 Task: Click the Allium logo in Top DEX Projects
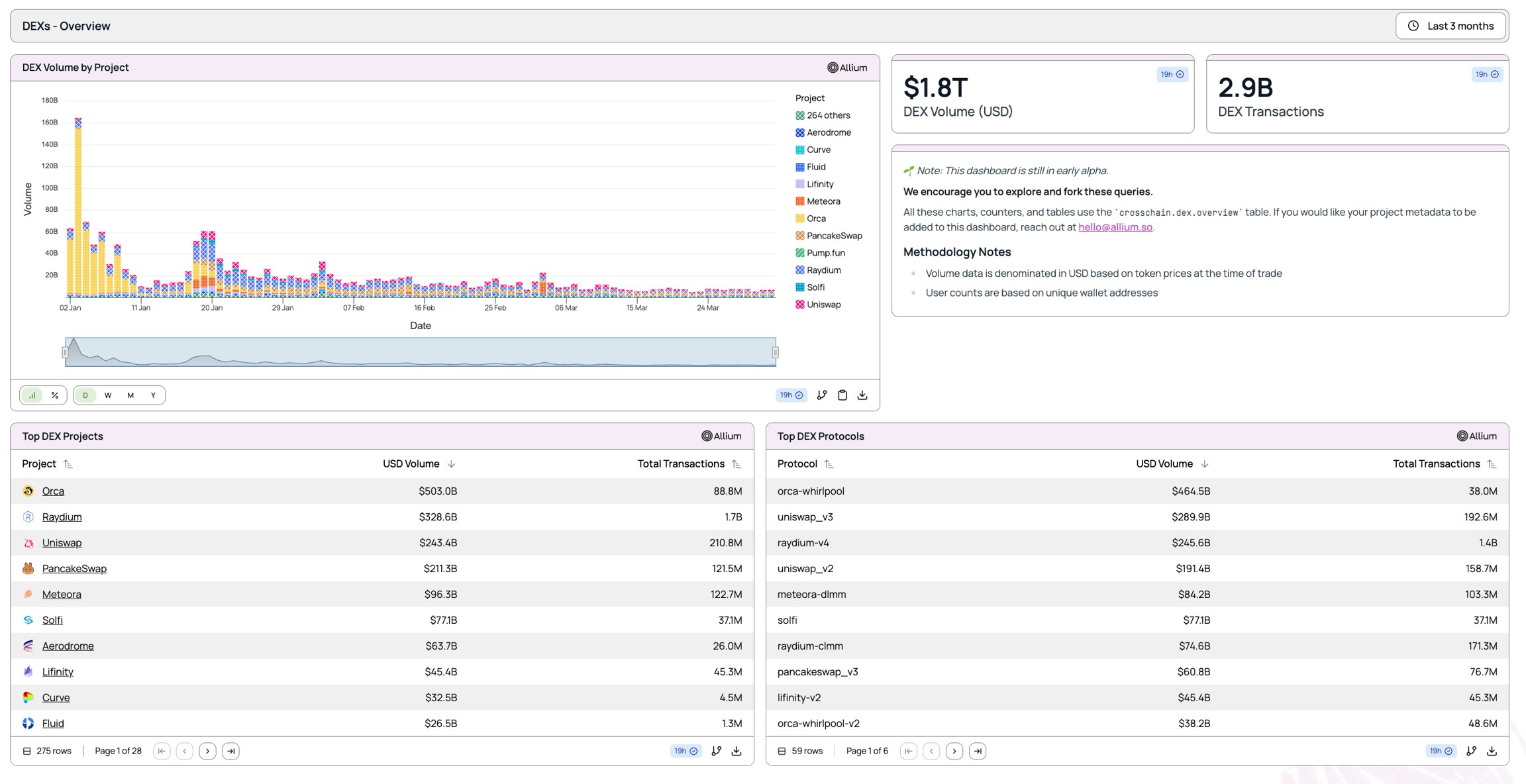pos(721,436)
